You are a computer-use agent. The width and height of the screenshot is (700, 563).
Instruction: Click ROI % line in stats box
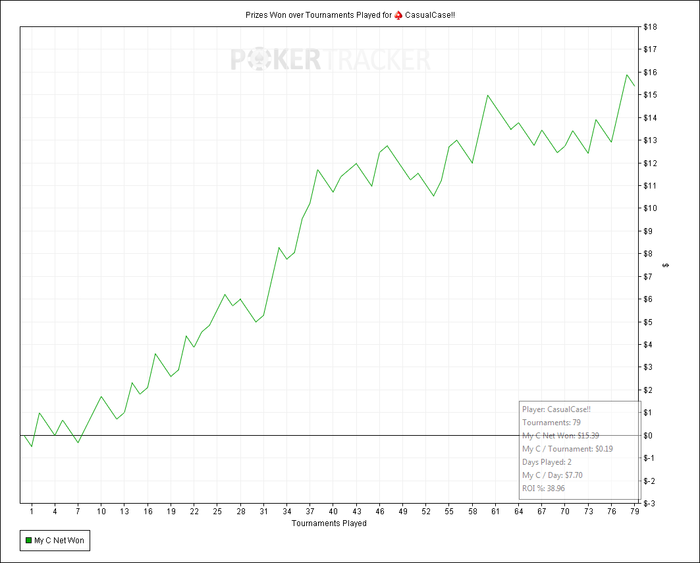pos(543,488)
